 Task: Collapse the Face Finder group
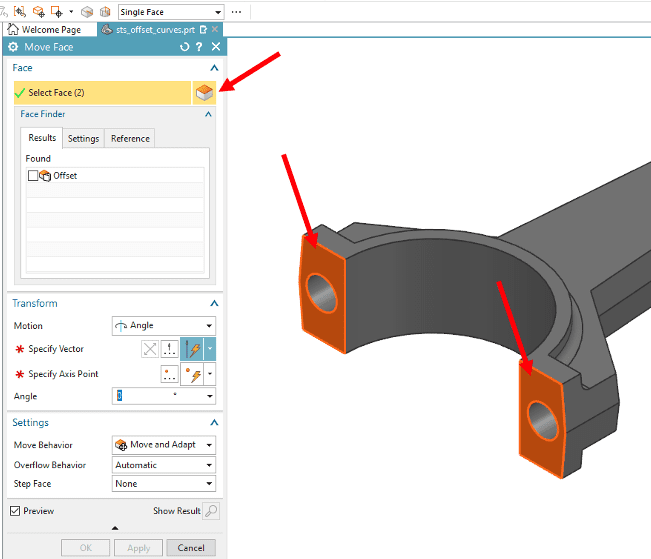pos(208,114)
